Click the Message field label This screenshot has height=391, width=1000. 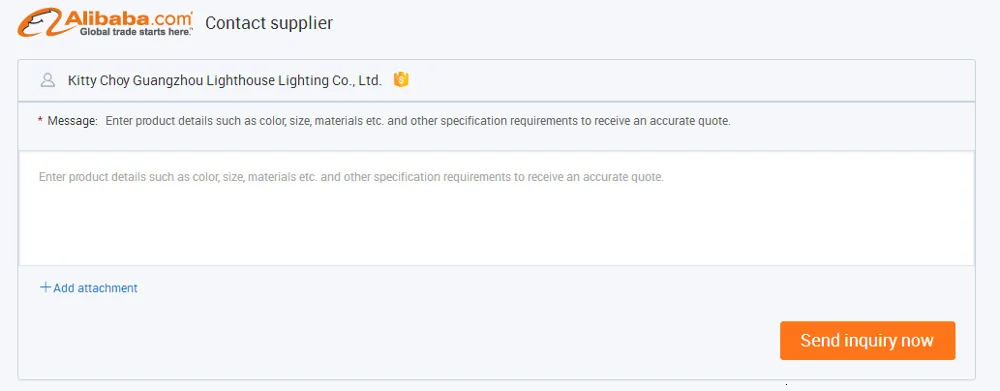click(72, 121)
